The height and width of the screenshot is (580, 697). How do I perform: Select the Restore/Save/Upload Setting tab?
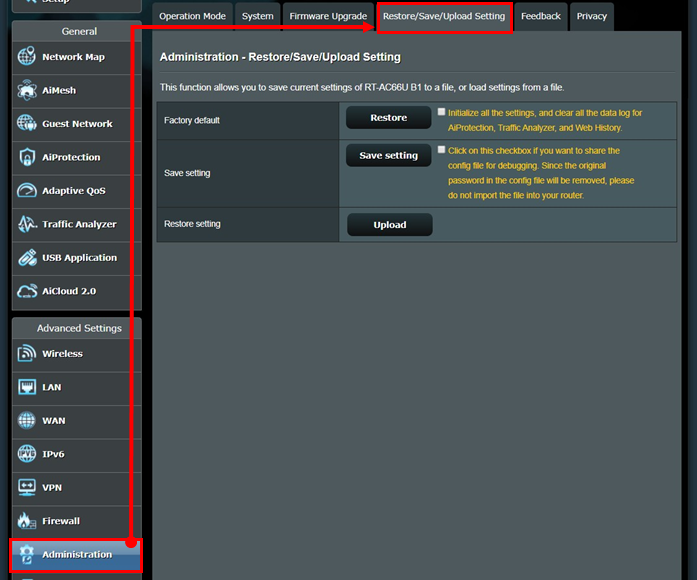click(444, 16)
